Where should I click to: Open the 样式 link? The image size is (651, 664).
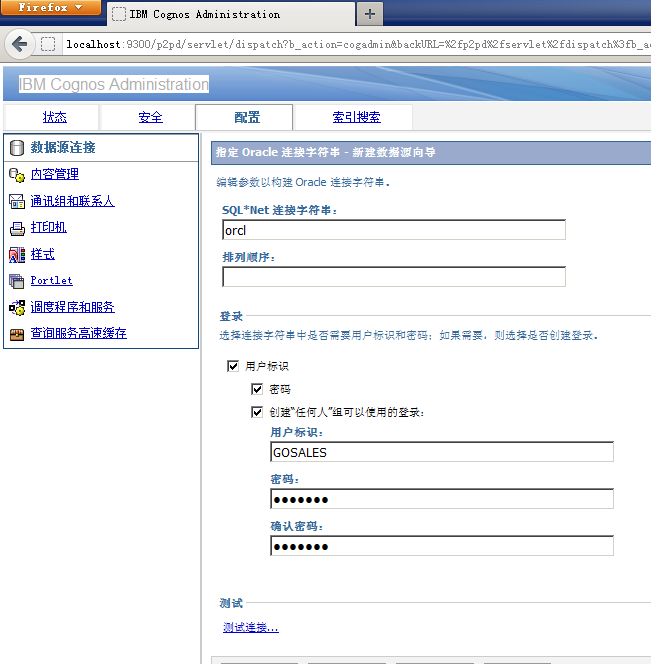42,254
